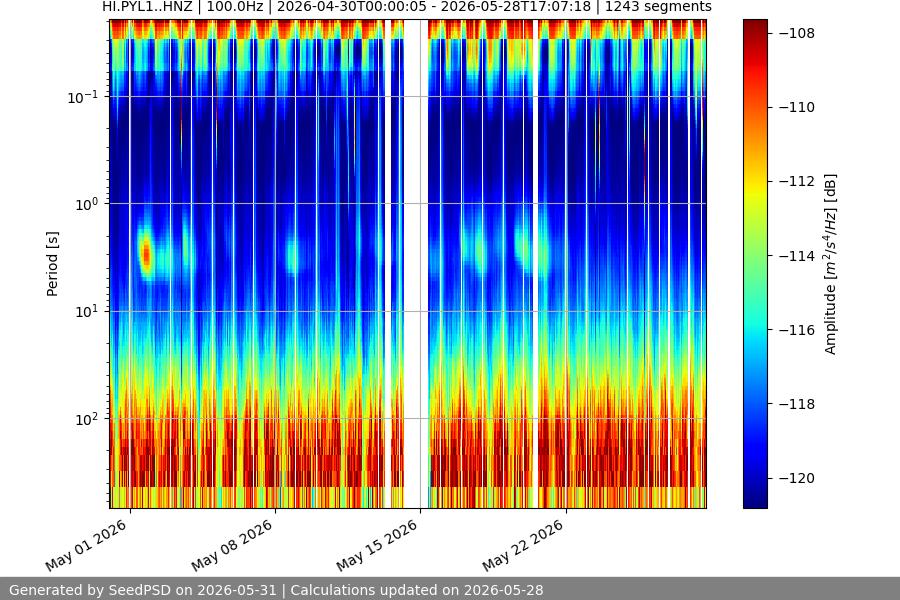Click the 'May 01 2026' x-axis label
The width and height of the screenshot is (900, 600).
click(x=86, y=545)
